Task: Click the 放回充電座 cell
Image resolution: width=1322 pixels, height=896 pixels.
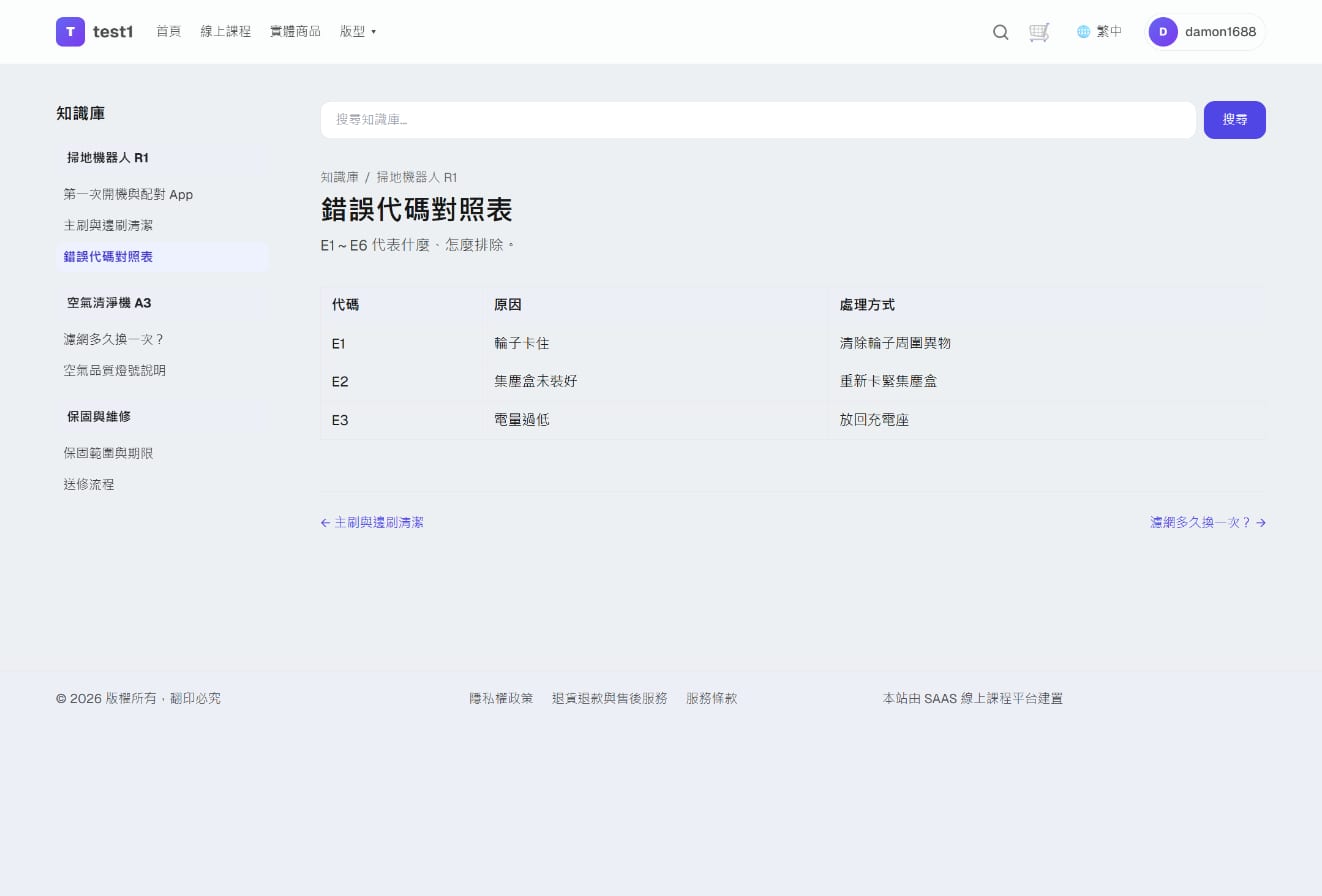Action: coord(1047,420)
